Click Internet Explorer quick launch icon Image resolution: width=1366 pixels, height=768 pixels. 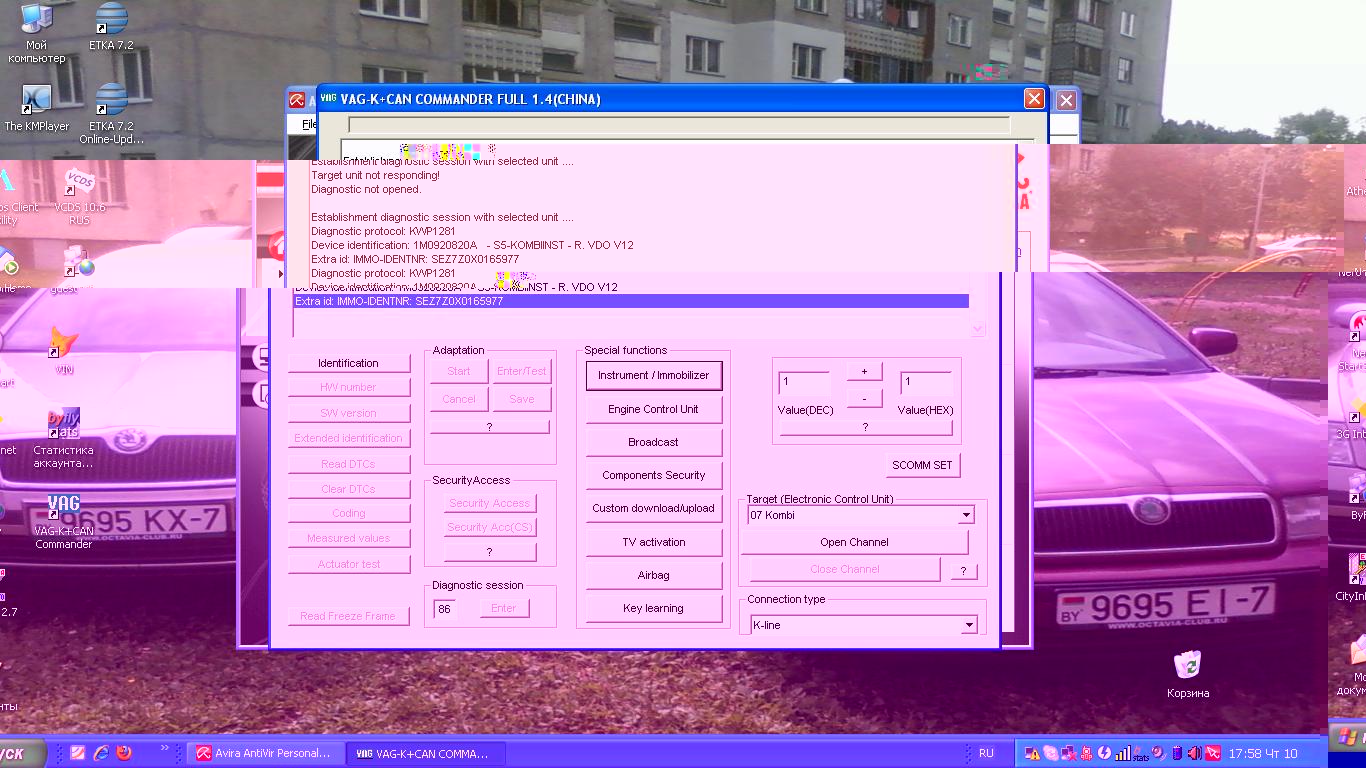click(101, 753)
